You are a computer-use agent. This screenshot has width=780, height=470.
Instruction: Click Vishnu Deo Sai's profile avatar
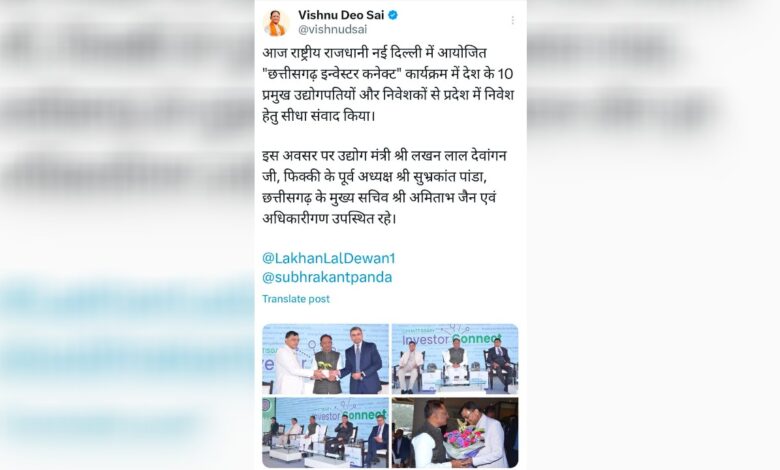(x=276, y=23)
